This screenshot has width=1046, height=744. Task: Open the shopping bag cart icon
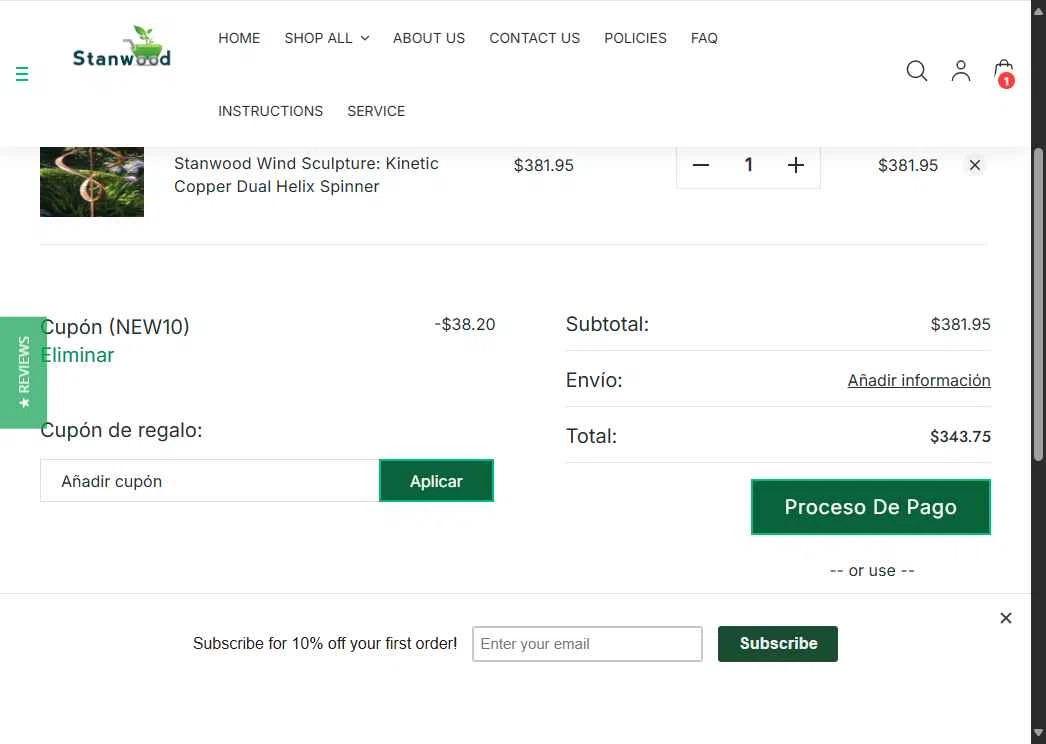[x=1004, y=73]
